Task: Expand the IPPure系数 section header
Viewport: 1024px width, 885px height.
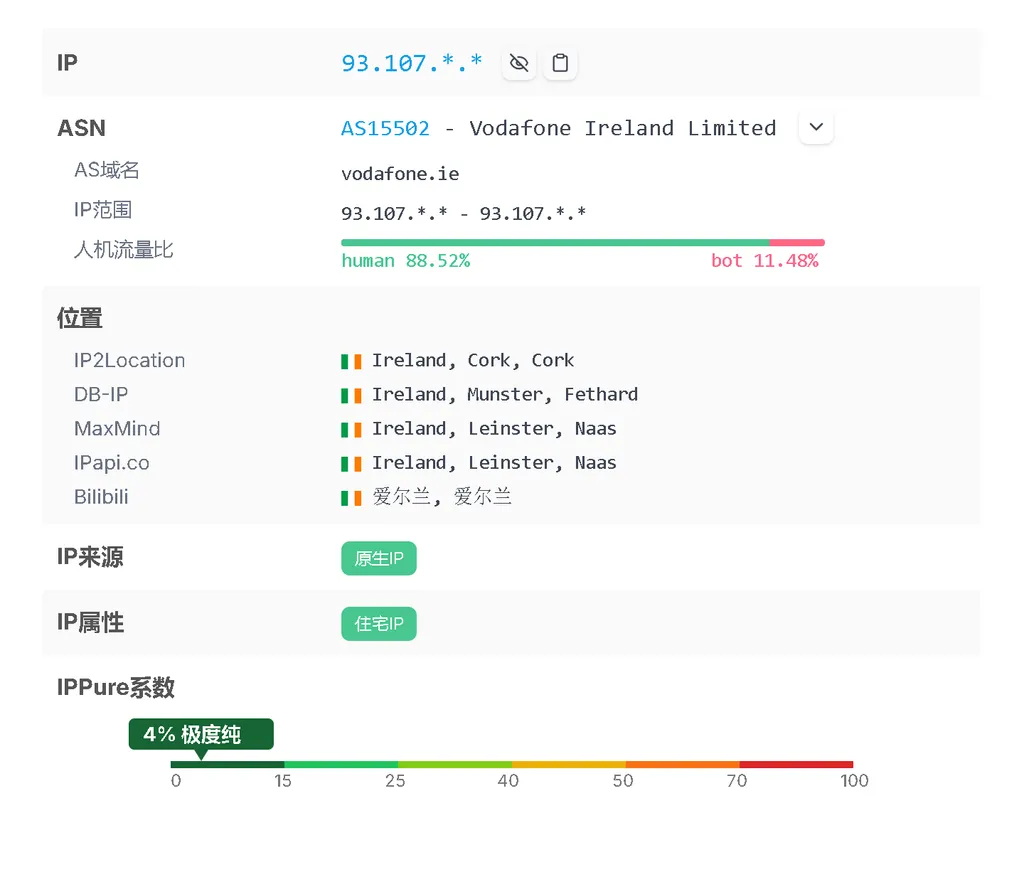Action: tap(115, 687)
